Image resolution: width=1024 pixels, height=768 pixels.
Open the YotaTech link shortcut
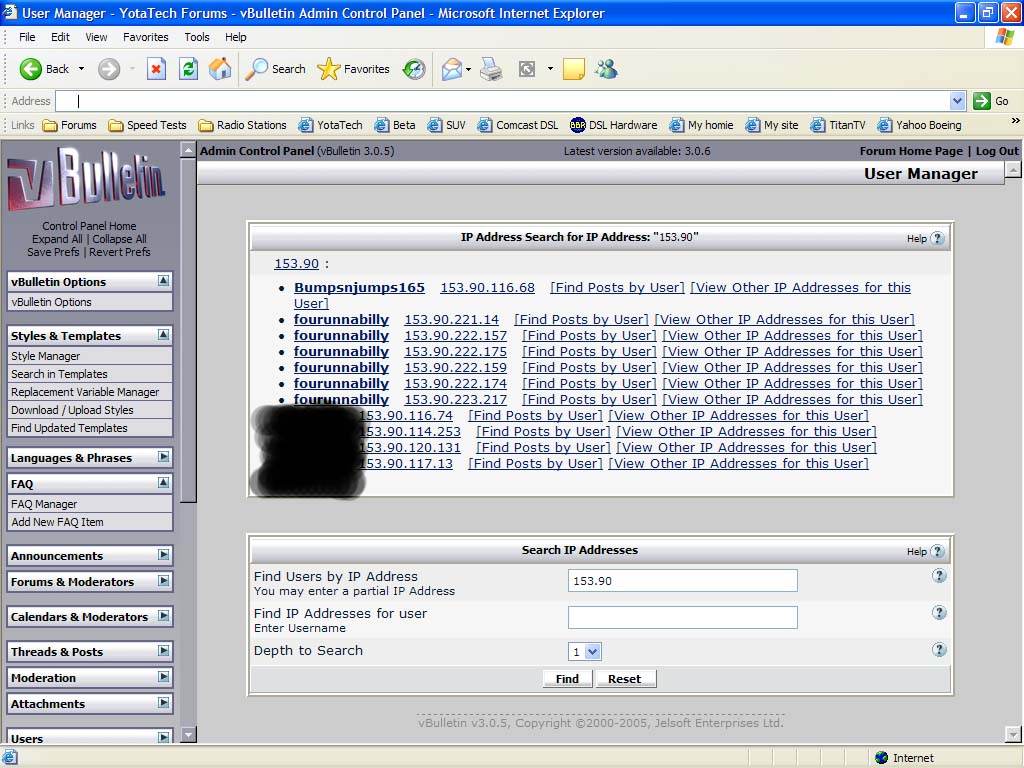pos(330,125)
